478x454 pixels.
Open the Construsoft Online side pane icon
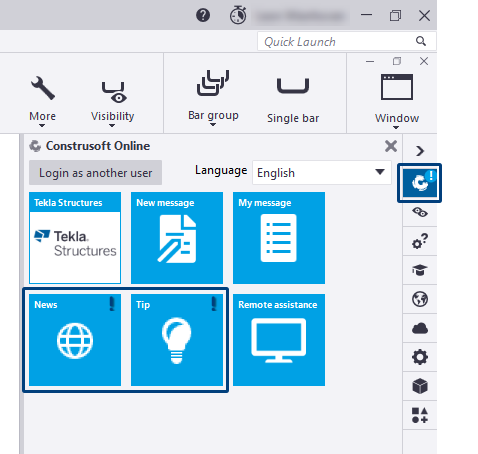pos(419,183)
